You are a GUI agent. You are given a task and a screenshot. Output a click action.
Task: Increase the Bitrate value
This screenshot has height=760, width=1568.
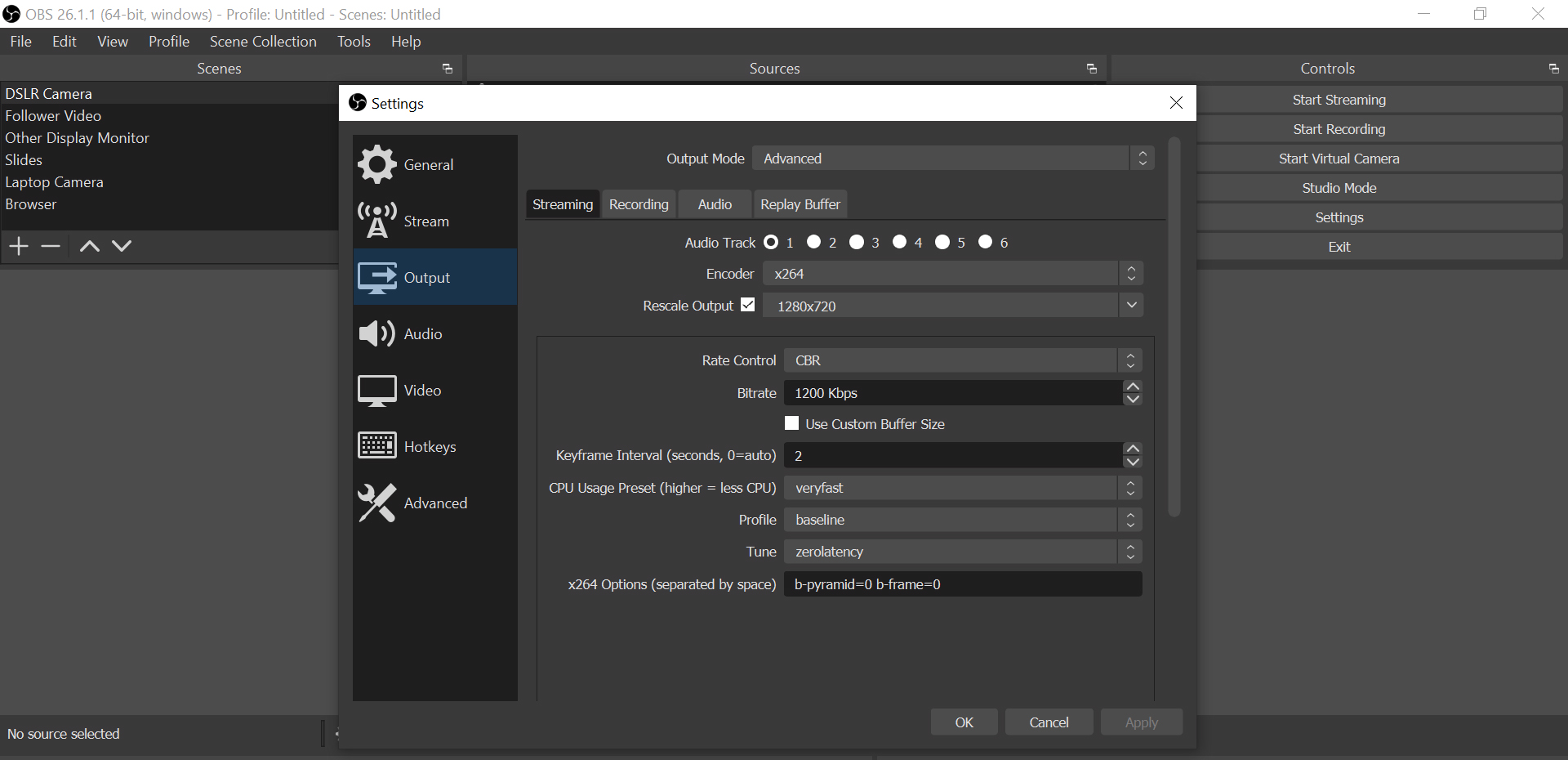click(x=1132, y=387)
